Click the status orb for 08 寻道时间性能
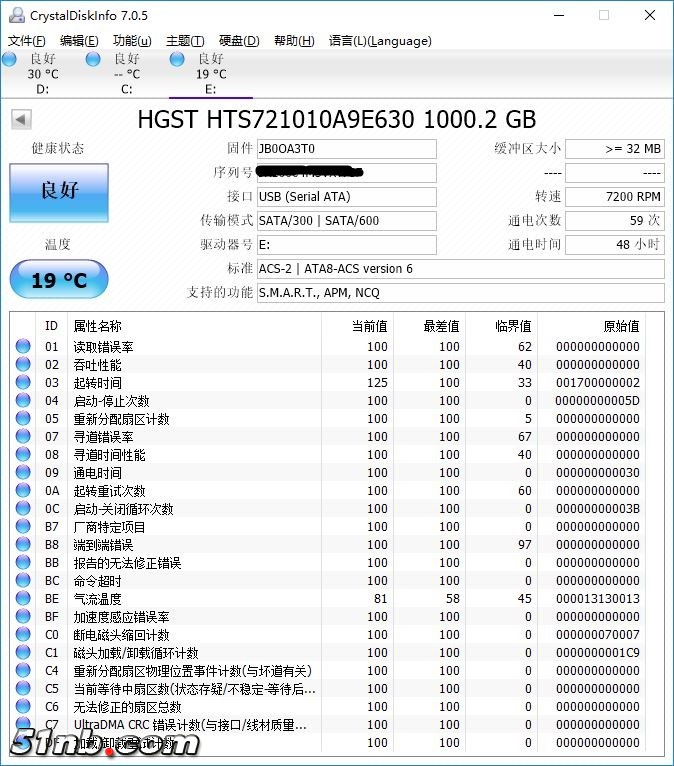The image size is (674, 766). tap(23, 454)
